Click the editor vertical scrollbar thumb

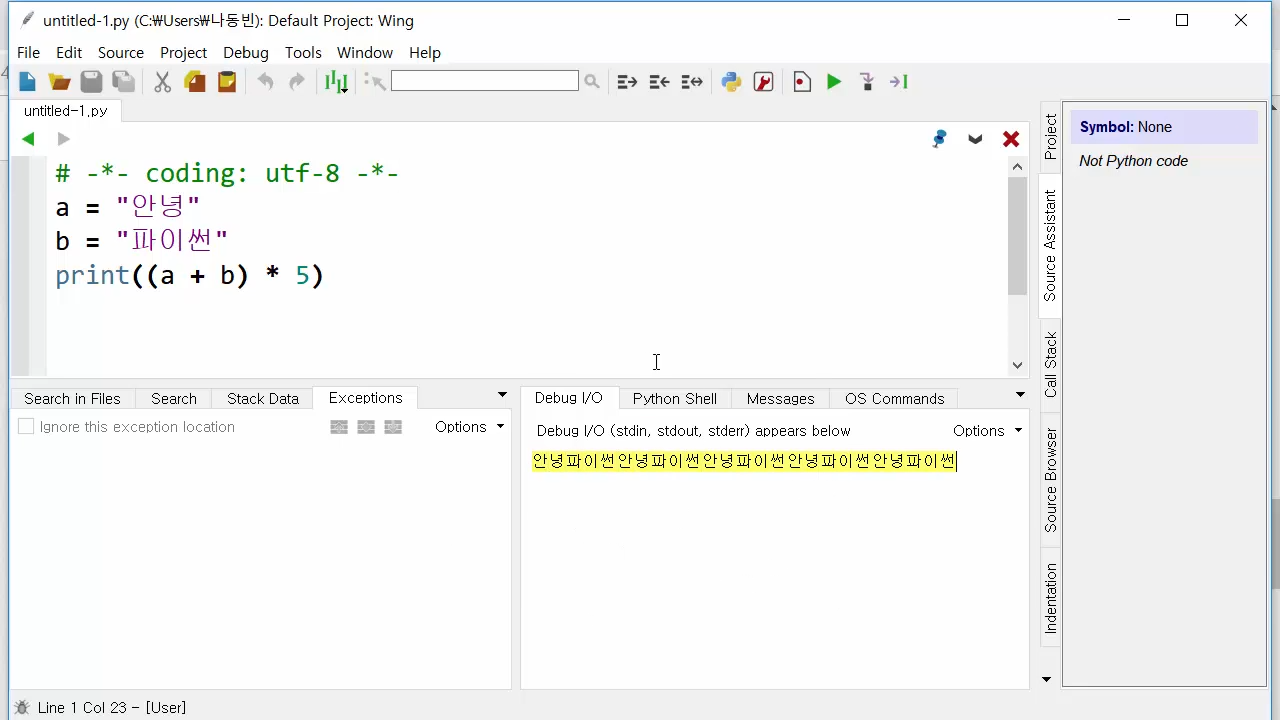point(1017,235)
